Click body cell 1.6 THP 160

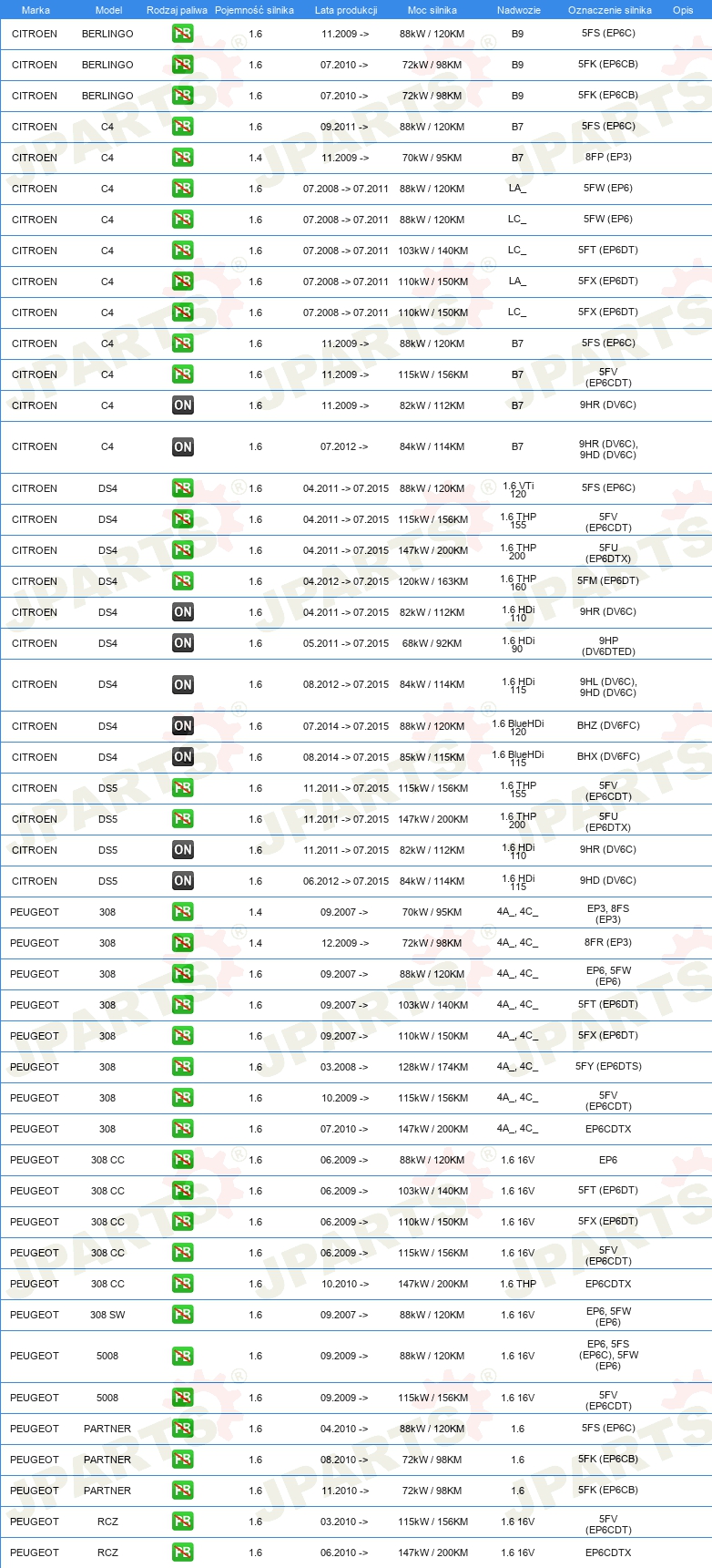pos(518,582)
